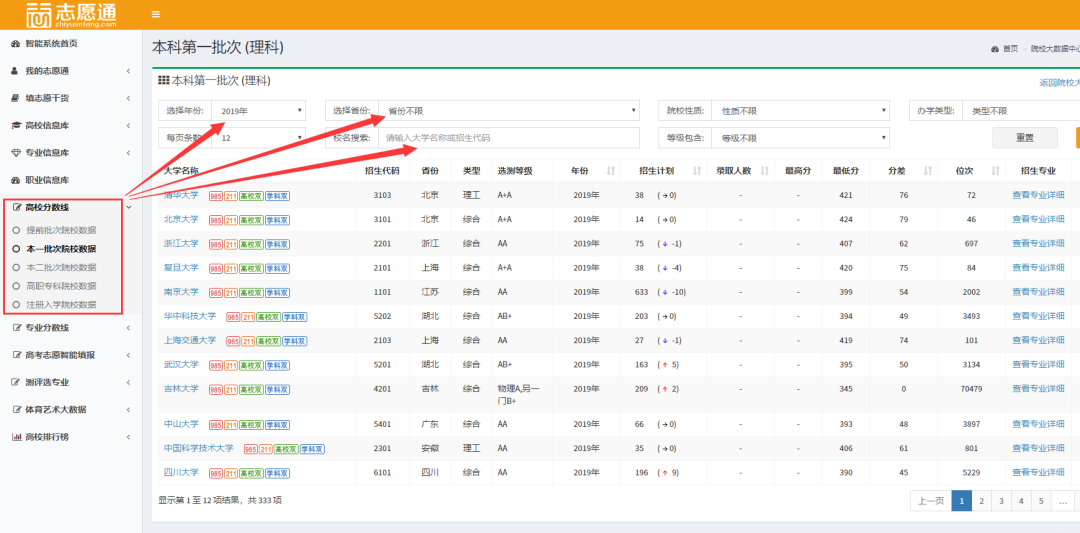Click the 重置 reset button
Viewport: 1080px width, 533px height.
click(1024, 138)
